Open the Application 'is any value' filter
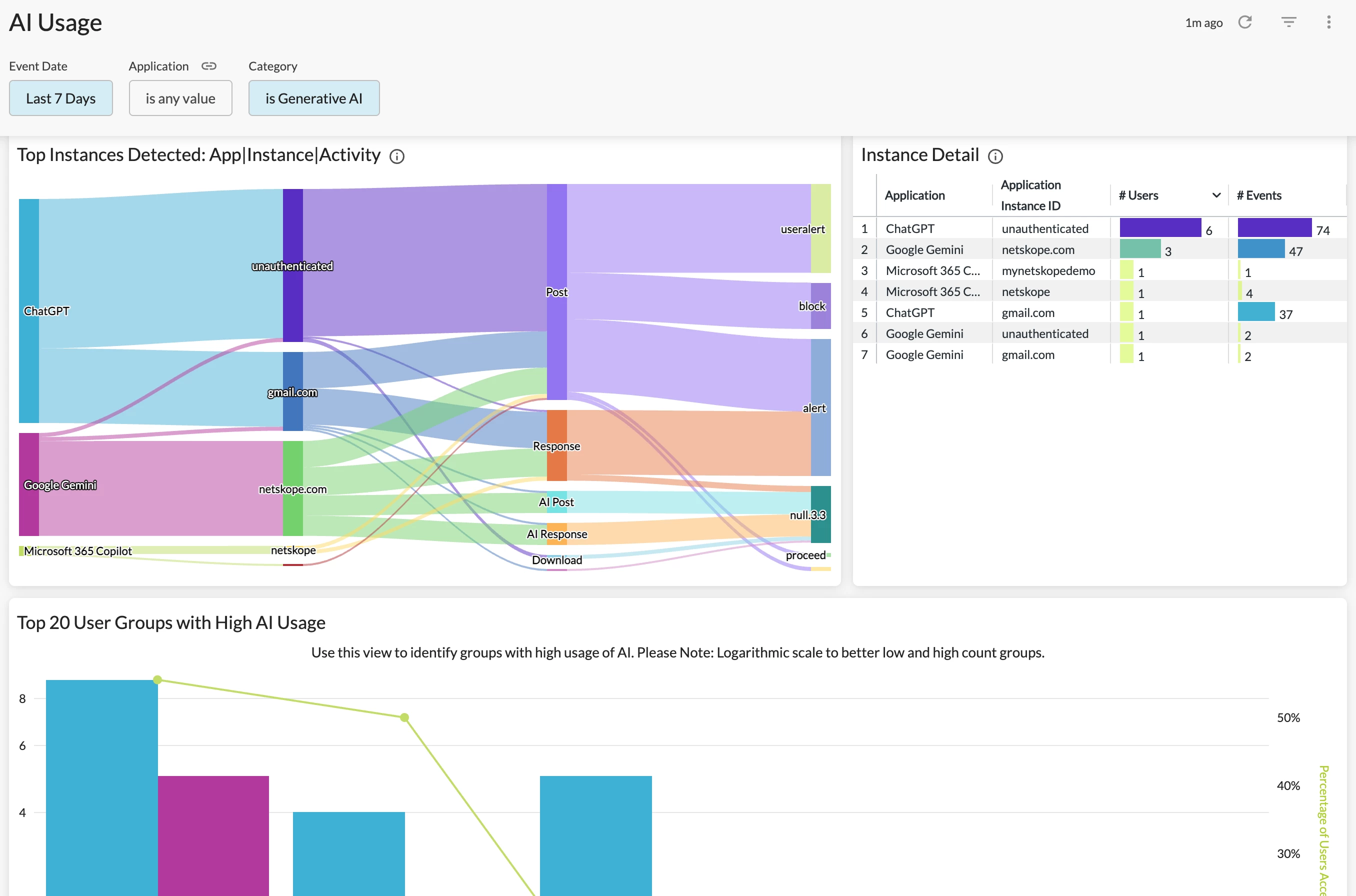Viewport: 1356px width, 896px height. pos(180,98)
